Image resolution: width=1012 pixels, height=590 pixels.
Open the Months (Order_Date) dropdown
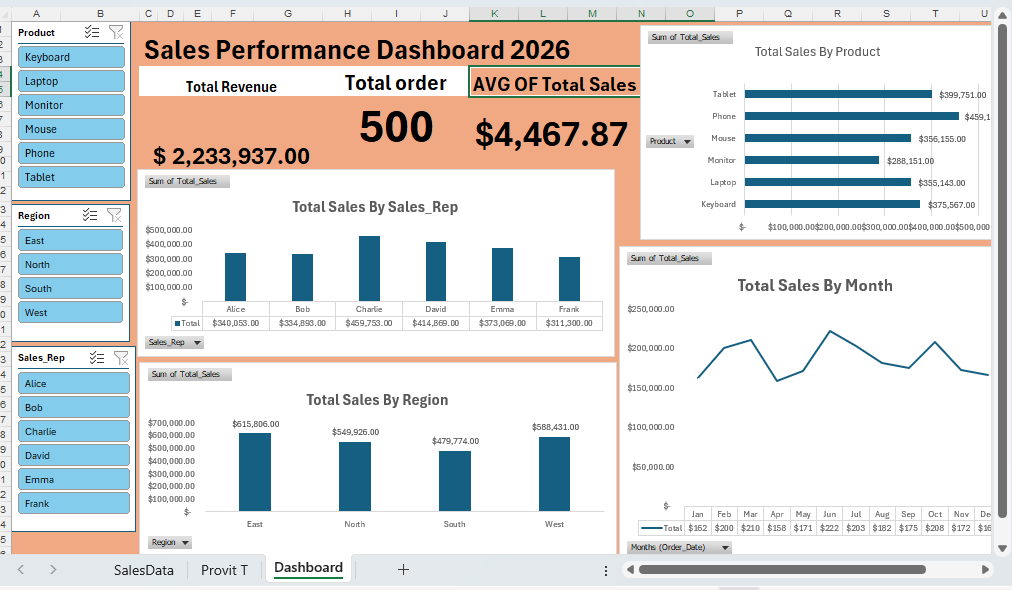click(x=680, y=547)
